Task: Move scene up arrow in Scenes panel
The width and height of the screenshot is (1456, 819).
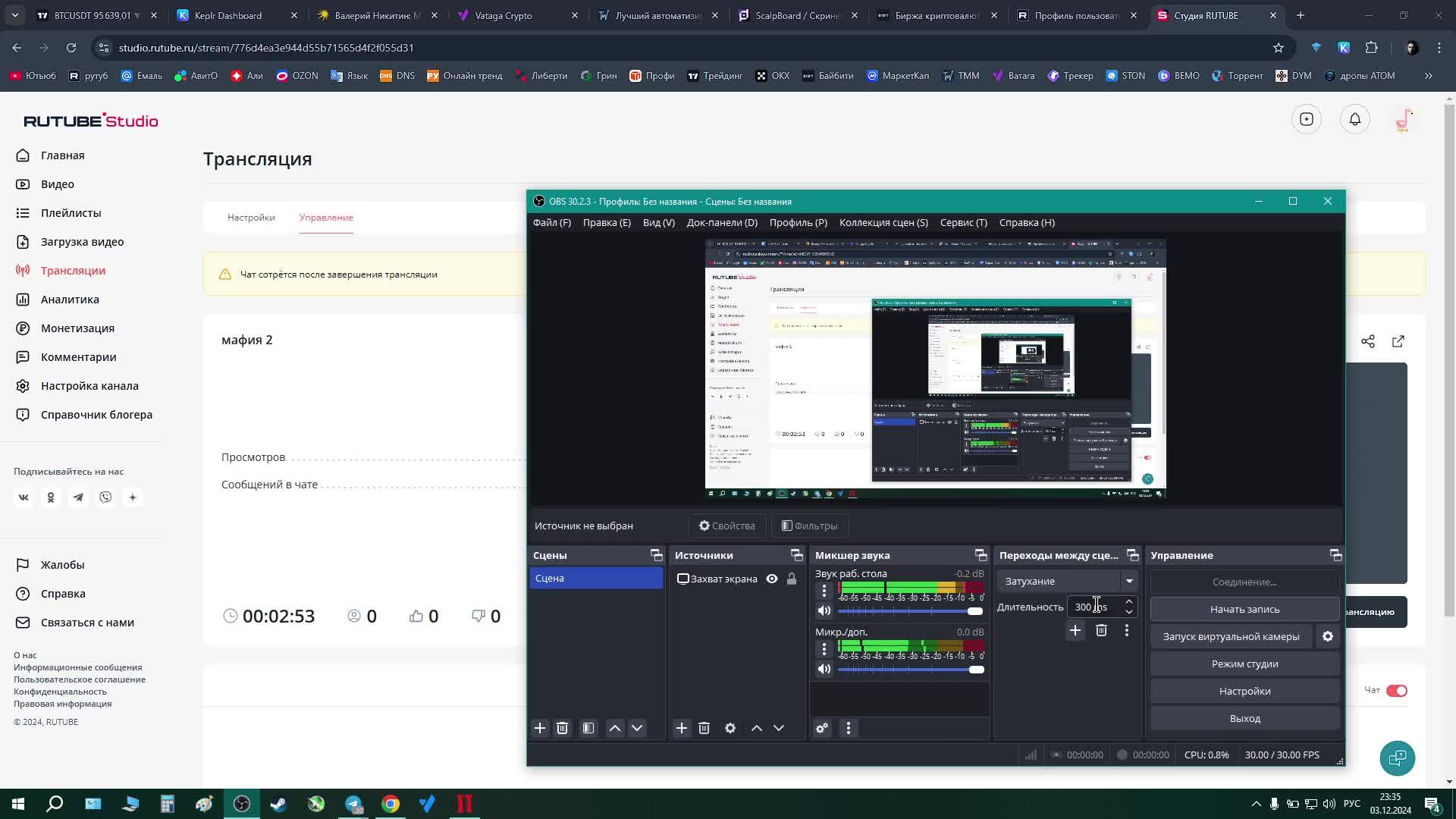Action: (x=615, y=728)
